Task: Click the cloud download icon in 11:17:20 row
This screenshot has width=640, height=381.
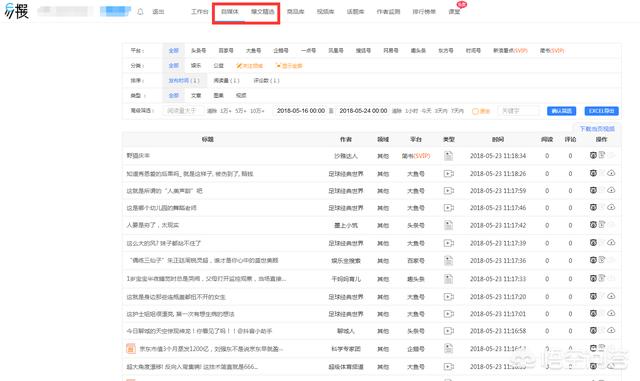Action: tap(611, 296)
